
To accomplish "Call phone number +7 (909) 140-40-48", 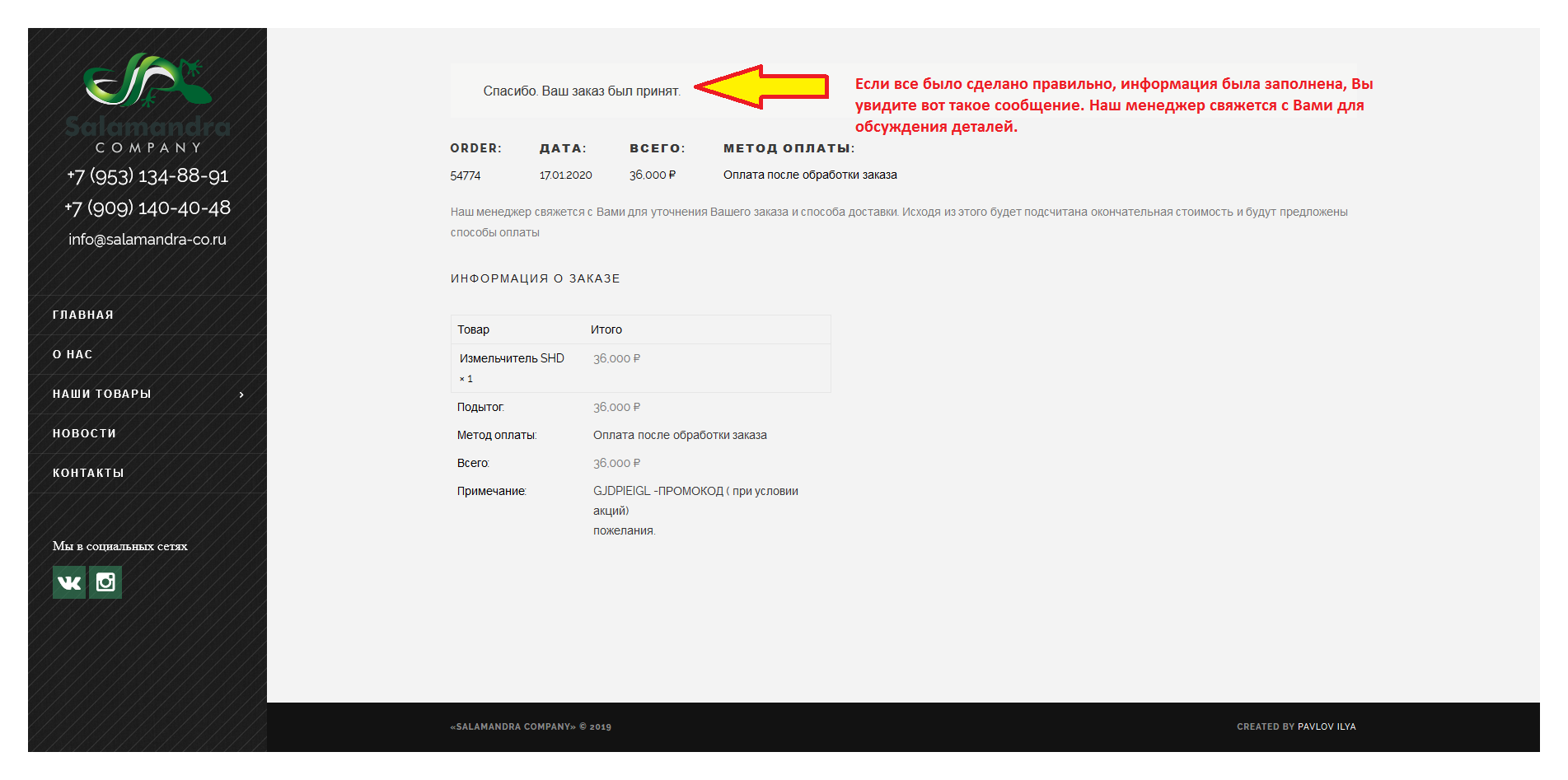I will [x=147, y=208].
